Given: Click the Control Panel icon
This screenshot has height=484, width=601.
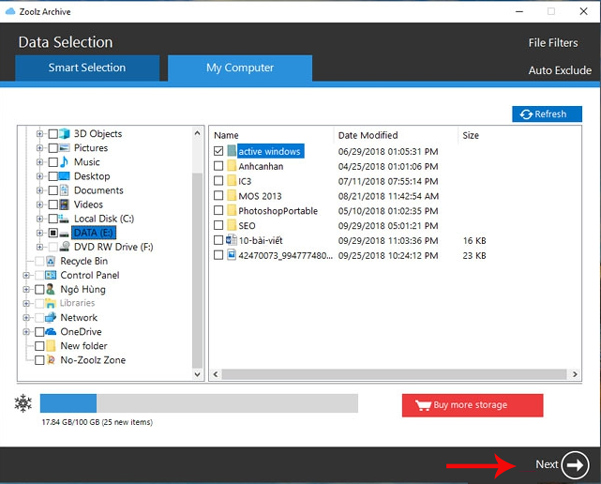Looking at the screenshot, I should 51,275.
